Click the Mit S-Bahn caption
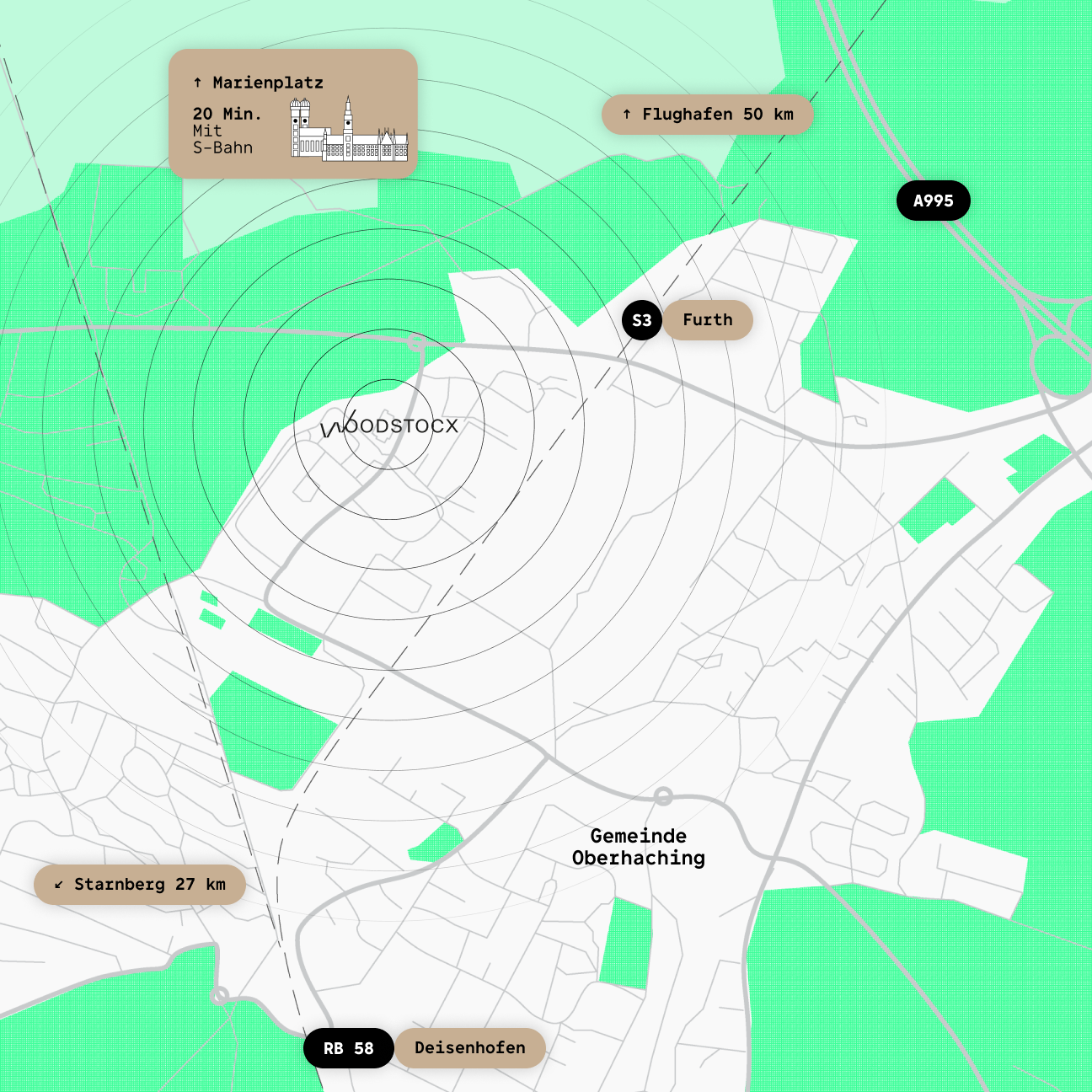The image size is (1092, 1092). (222, 140)
